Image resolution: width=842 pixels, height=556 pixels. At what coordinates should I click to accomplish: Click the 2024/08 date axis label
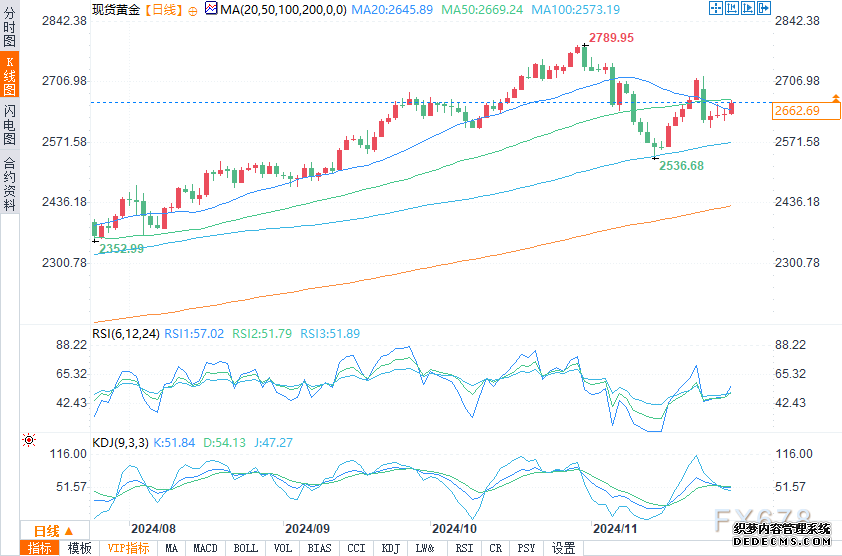pyautogui.click(x=153, y=529)
